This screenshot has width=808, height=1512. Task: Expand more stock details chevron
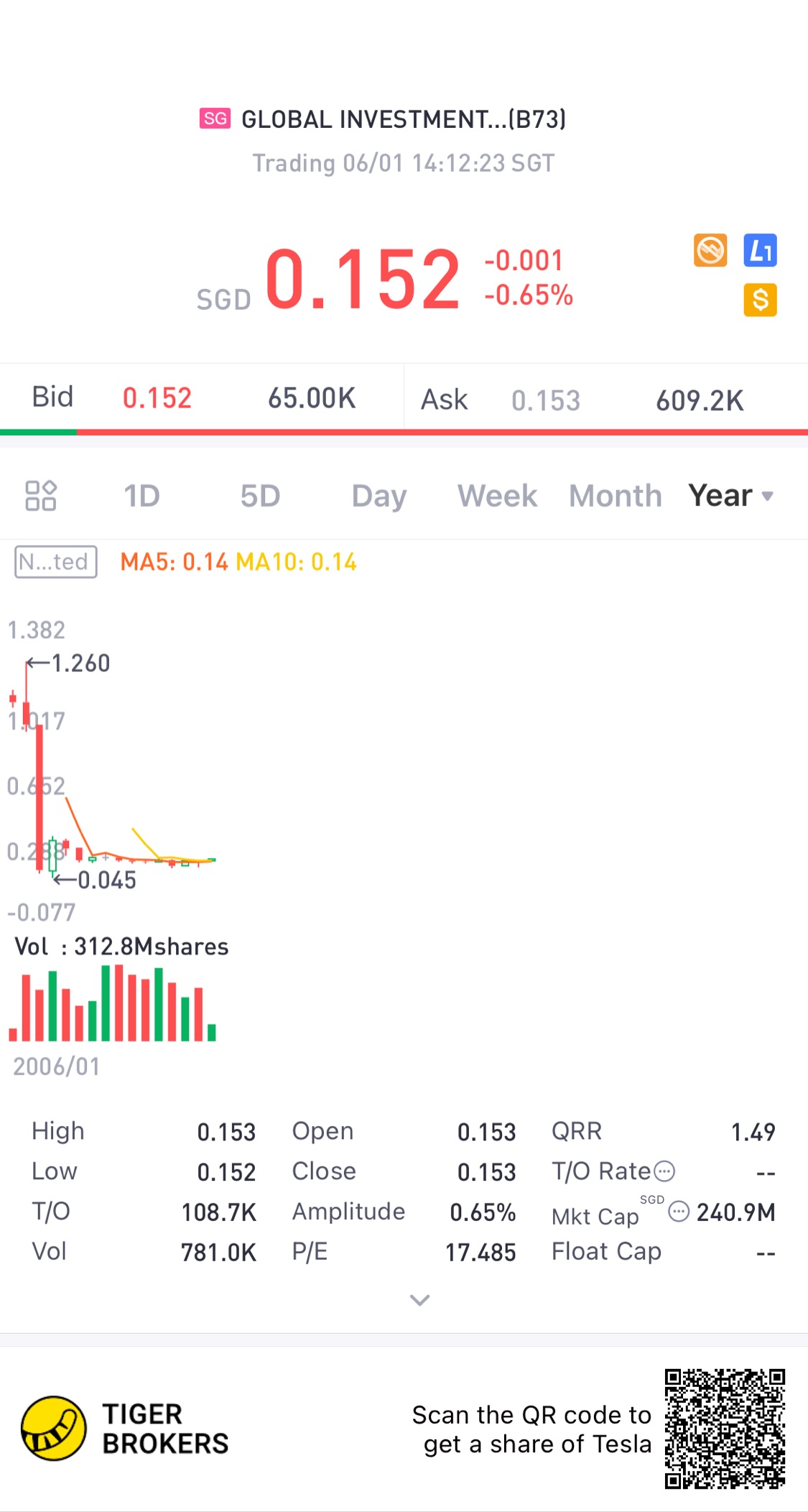click(x=419, y=1299)
